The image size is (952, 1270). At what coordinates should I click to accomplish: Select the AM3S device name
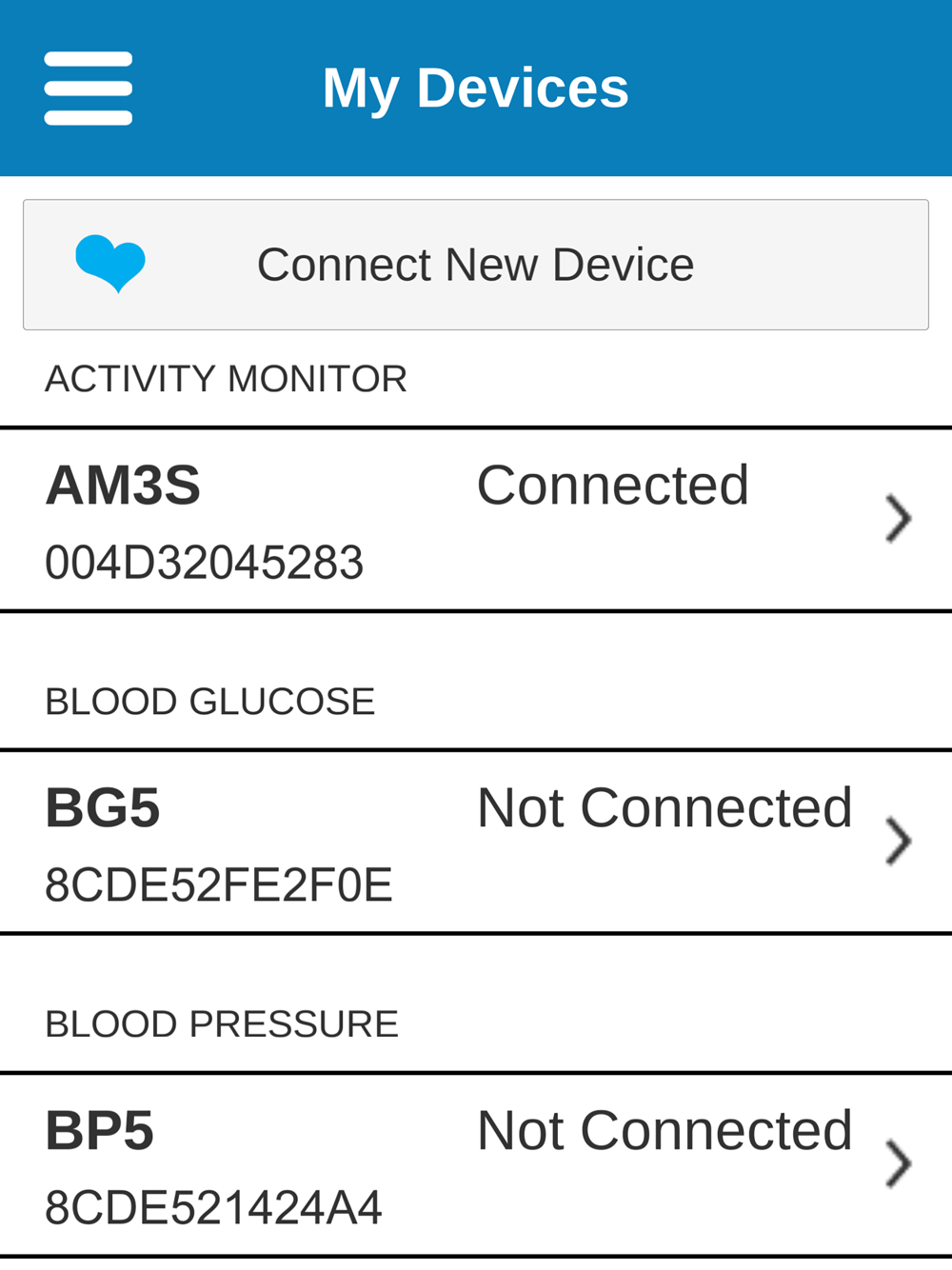[123, 486]
